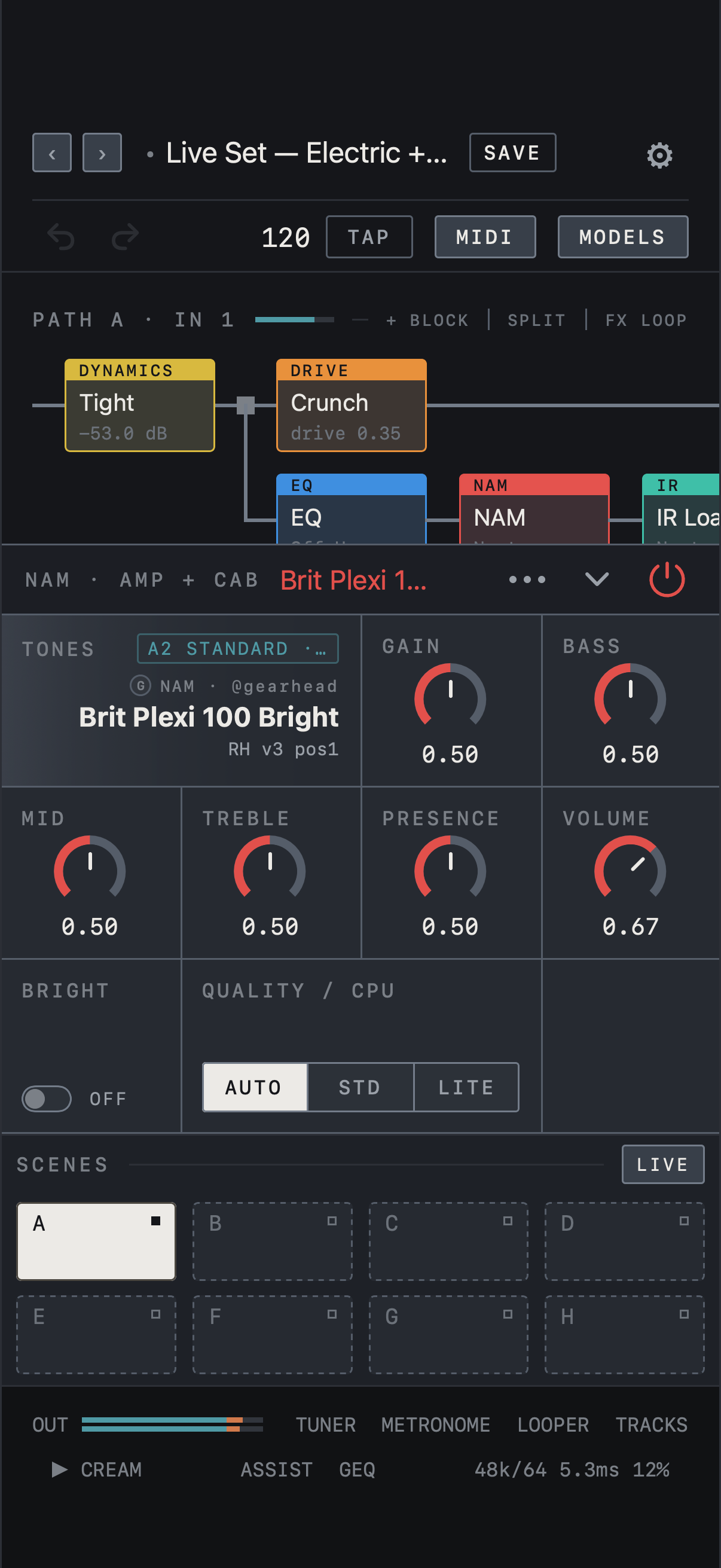
Task: Tap the tempo with TAP button
Action: point(369,237)
